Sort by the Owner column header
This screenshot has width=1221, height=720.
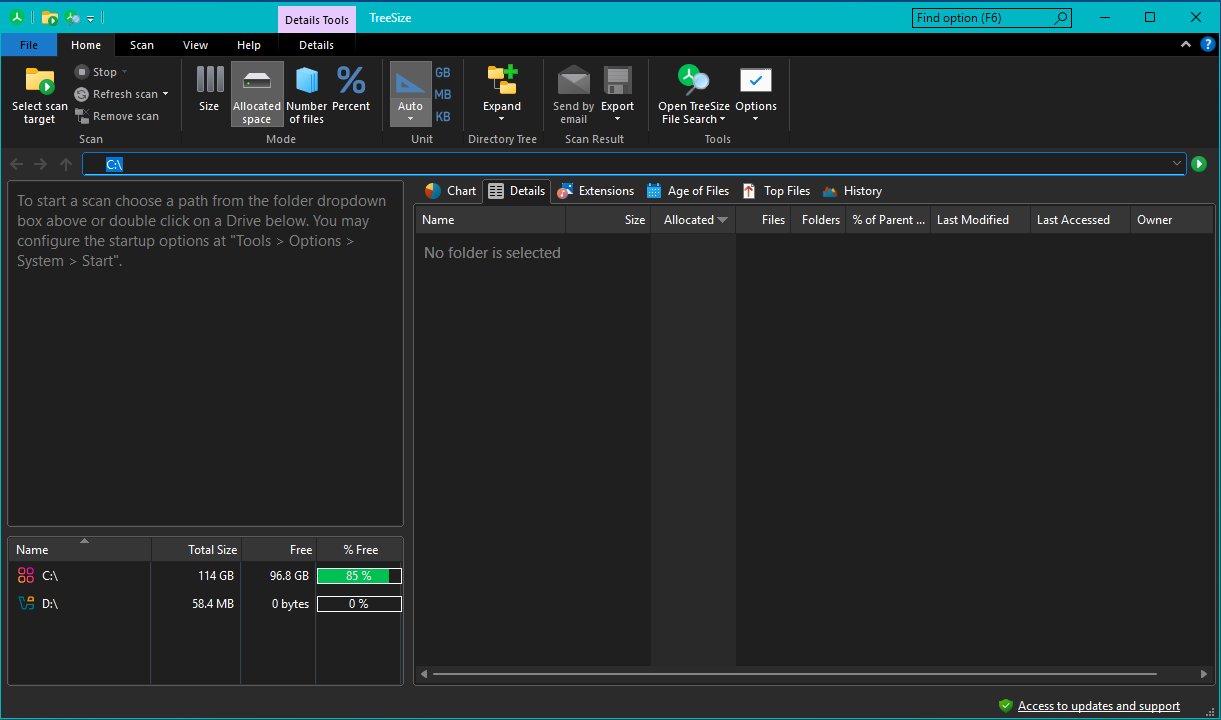coord(1171,220)
